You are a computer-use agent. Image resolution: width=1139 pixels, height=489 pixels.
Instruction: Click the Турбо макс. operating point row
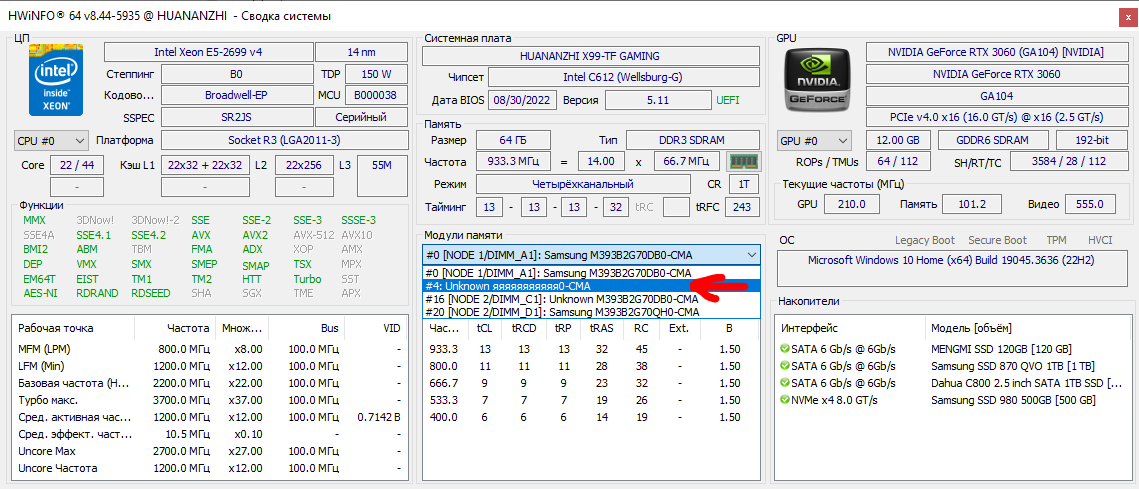209,400
